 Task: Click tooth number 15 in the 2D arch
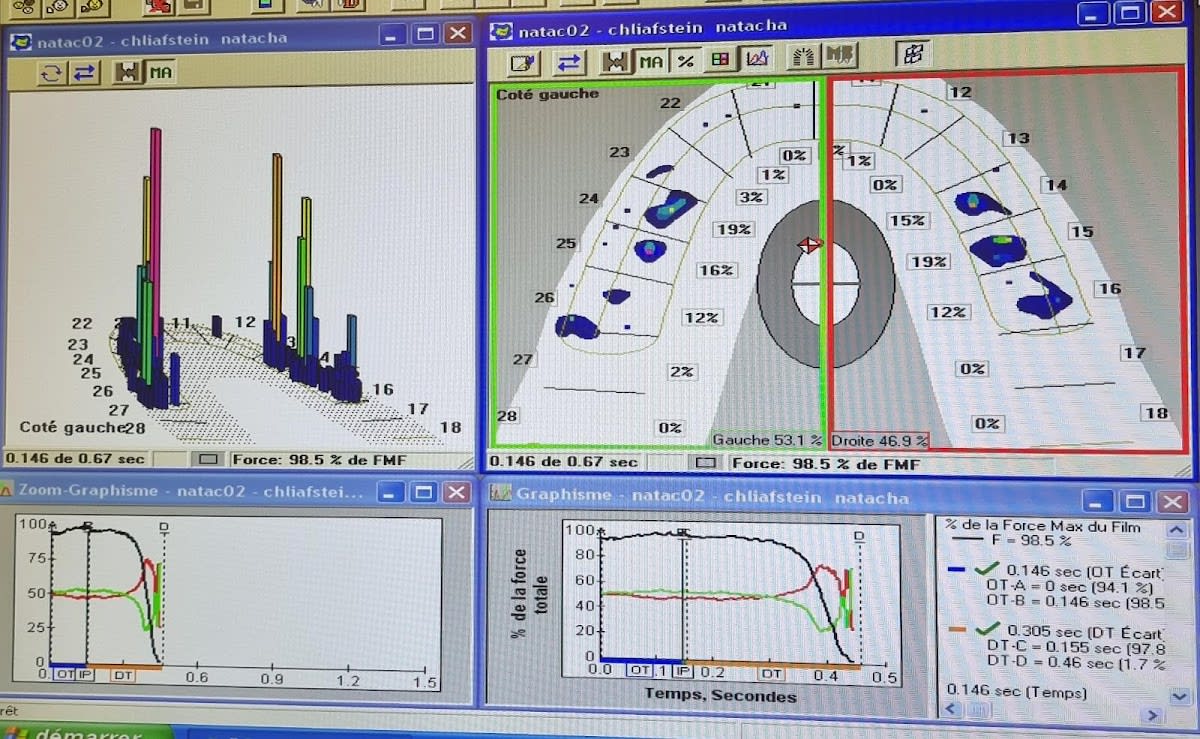click(x=1082, y=232)
